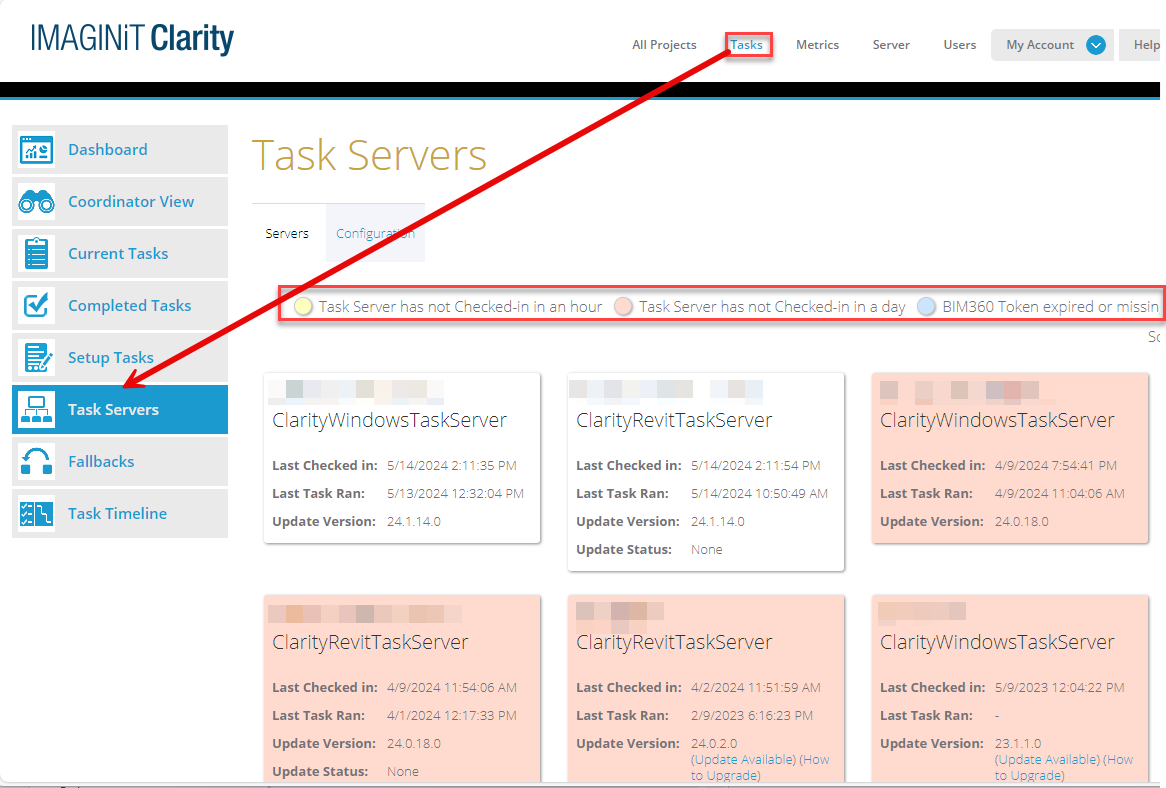Click the Completed Tasks checkmark icon
Screen dimensions: 1166x788
[x=37, y=306]
